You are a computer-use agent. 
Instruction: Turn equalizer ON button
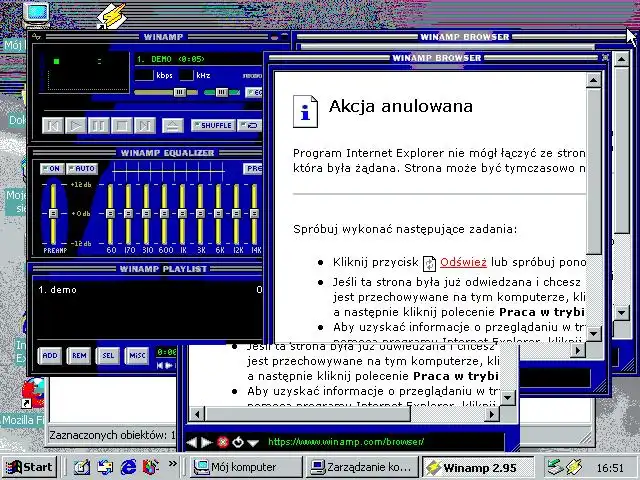coord(52,169)
